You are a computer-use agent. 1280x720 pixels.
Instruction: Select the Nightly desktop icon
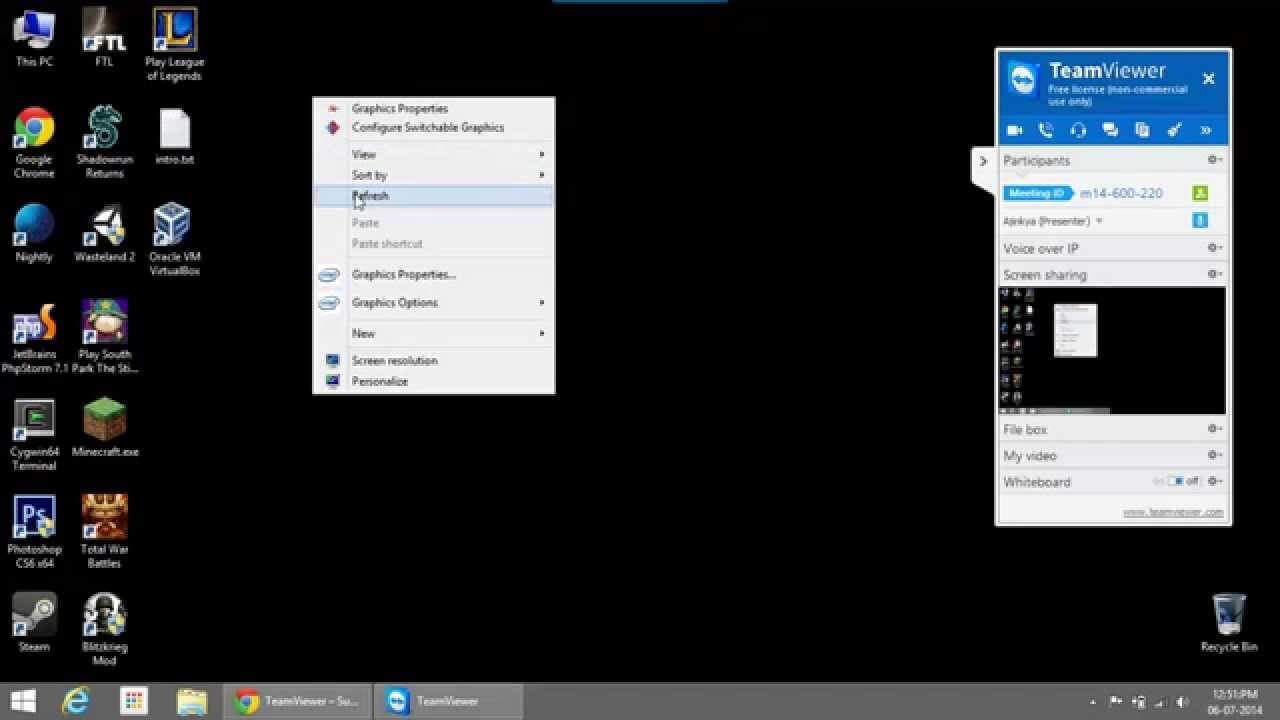click(x=34, y=234)
